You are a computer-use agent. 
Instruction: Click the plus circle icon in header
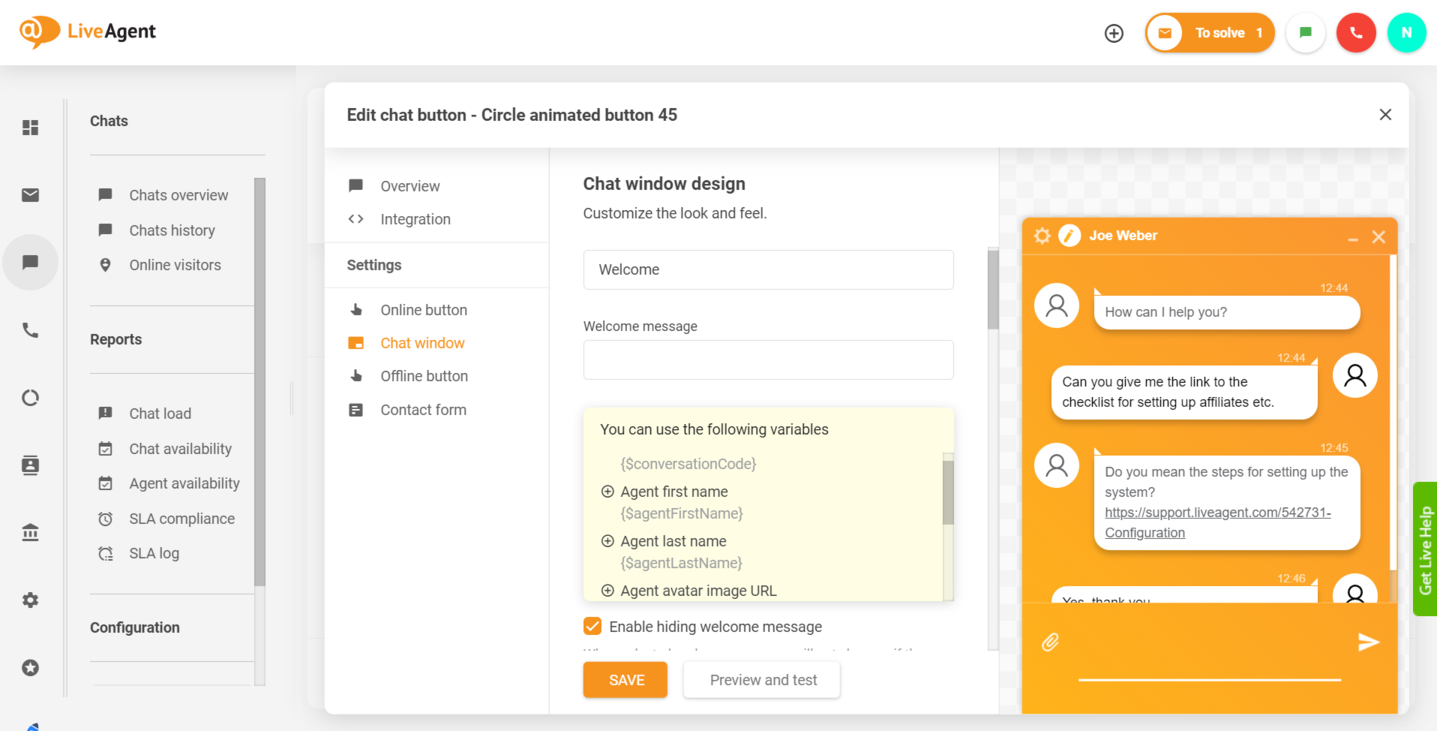(x=1114, y=33)
